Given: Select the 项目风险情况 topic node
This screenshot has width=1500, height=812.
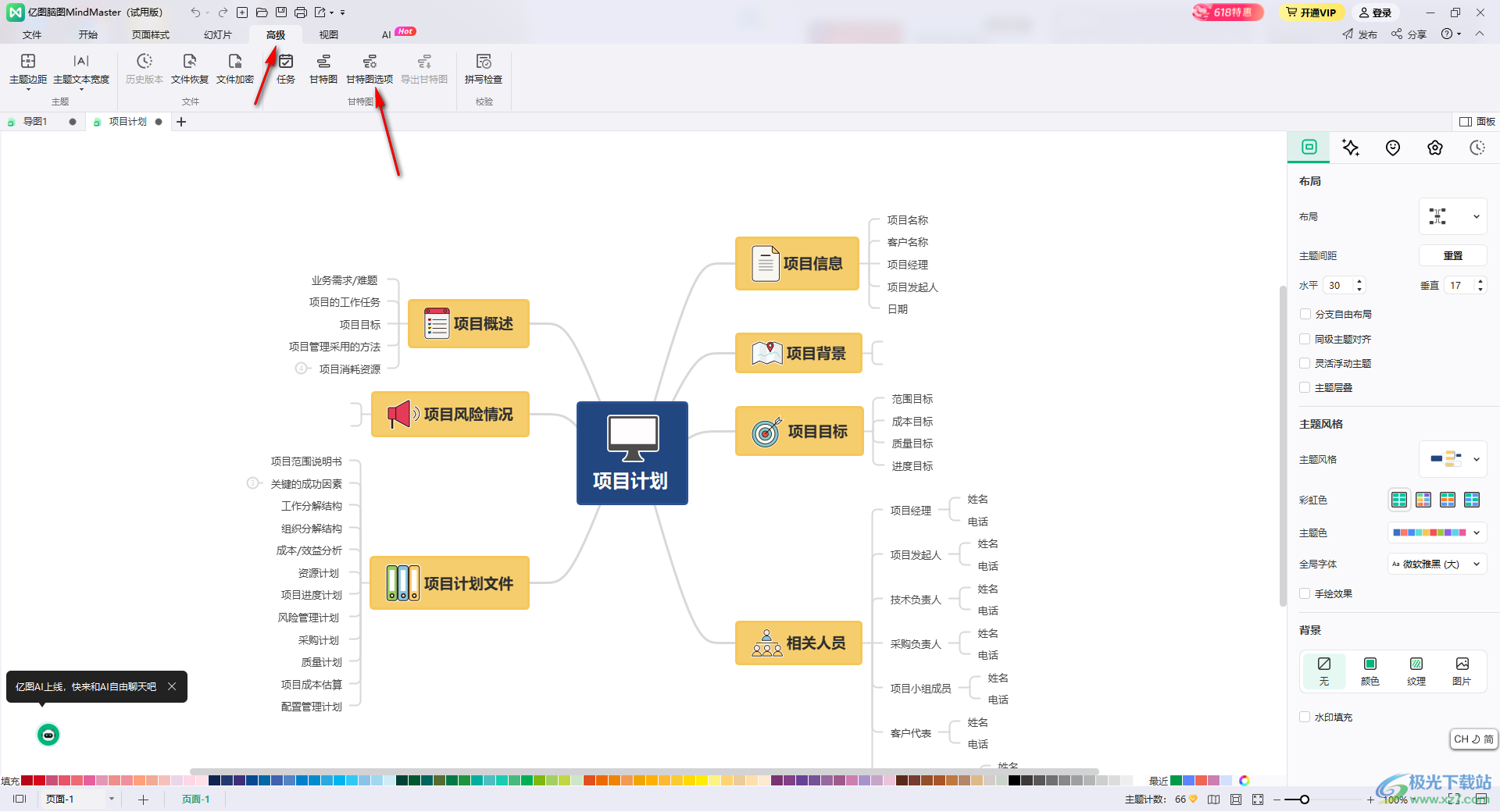Looking at the screenshot, I should (x=450, y=414).
